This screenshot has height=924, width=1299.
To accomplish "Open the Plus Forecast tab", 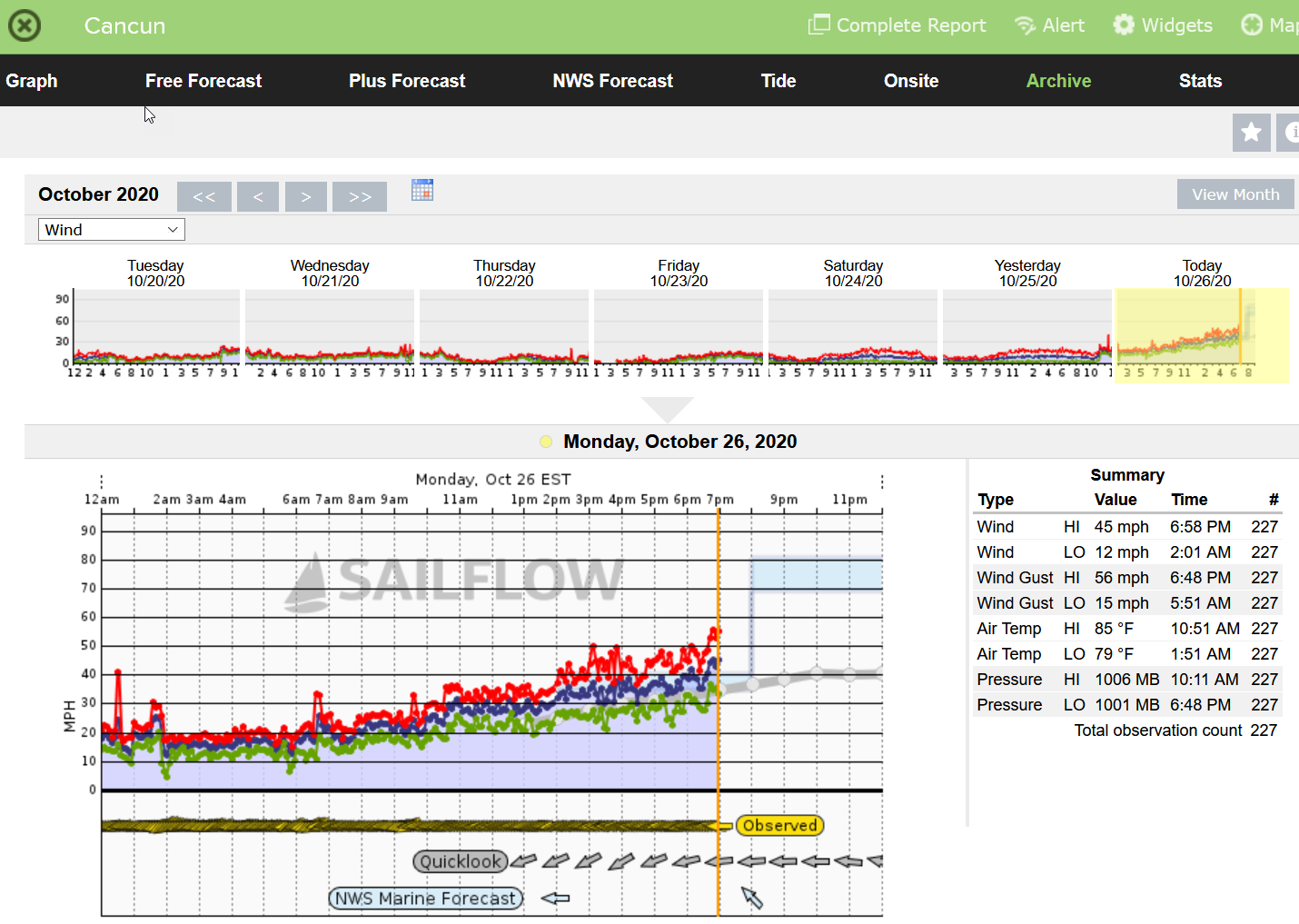I will coord(407,81).
